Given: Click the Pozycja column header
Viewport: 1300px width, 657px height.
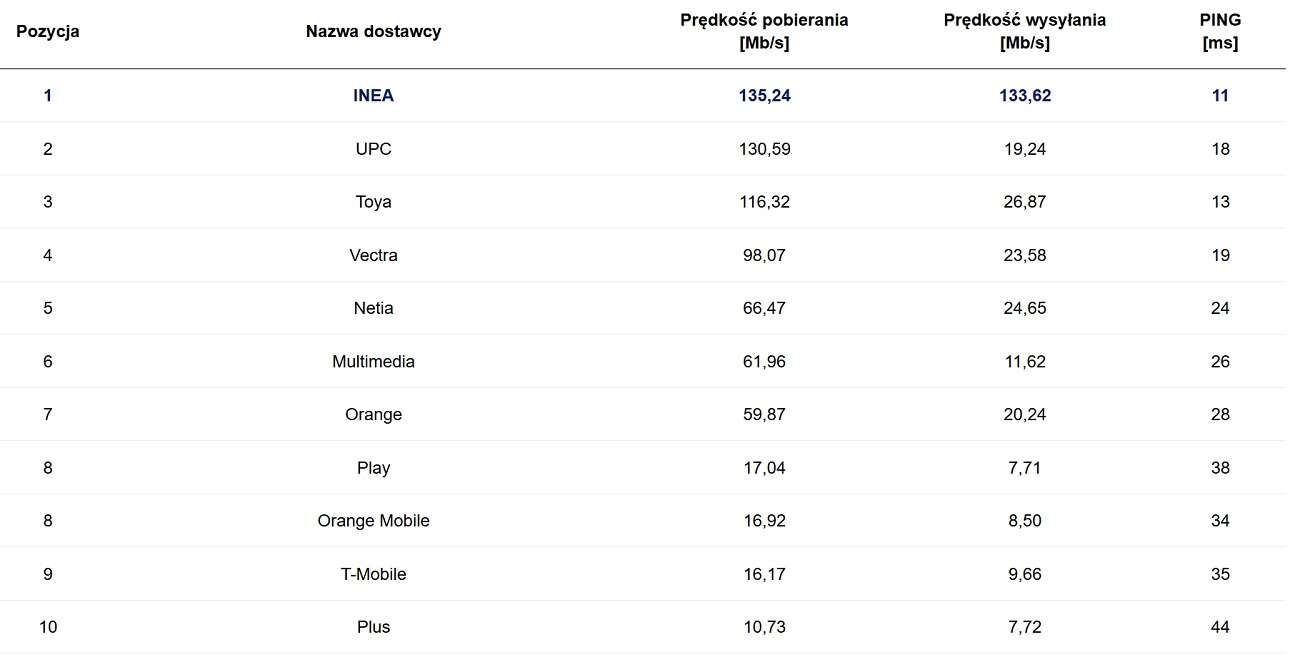Looking at the screenshot, I should pyautogui.click(x=48, y=31).
